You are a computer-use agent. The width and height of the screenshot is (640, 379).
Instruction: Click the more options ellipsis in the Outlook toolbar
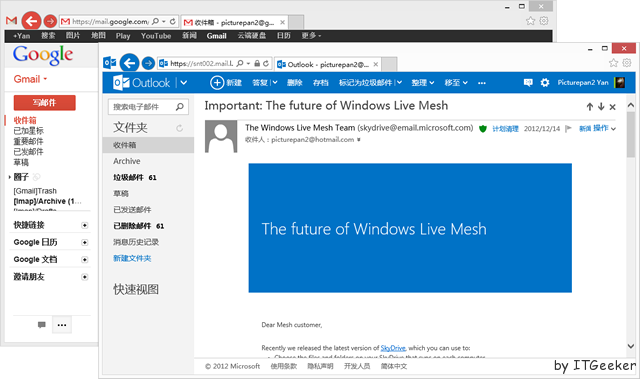pos(482,83)
